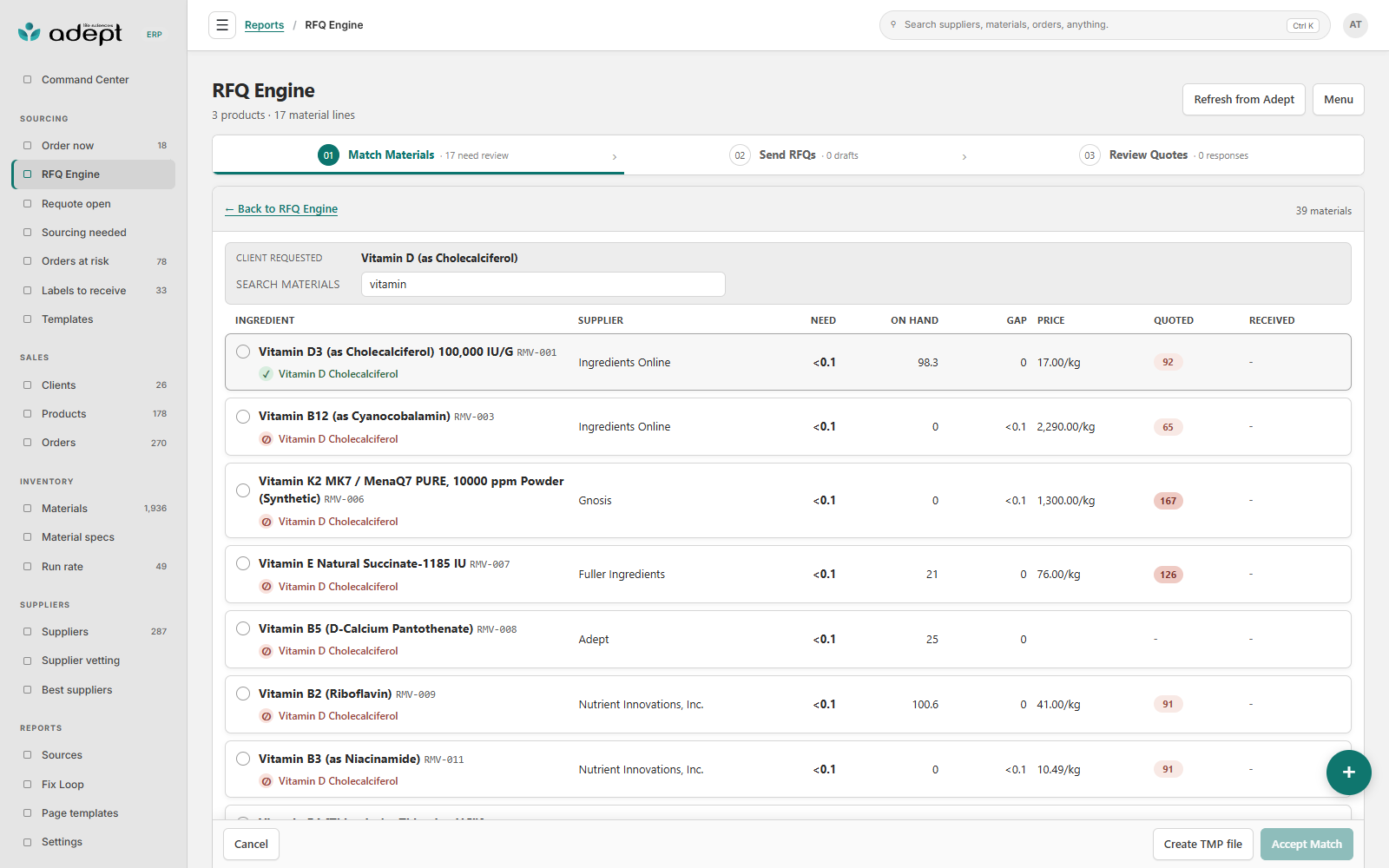Click the mismatch icon under Vitamin B12
1389x868 pixels.
(x=267, y=439)
